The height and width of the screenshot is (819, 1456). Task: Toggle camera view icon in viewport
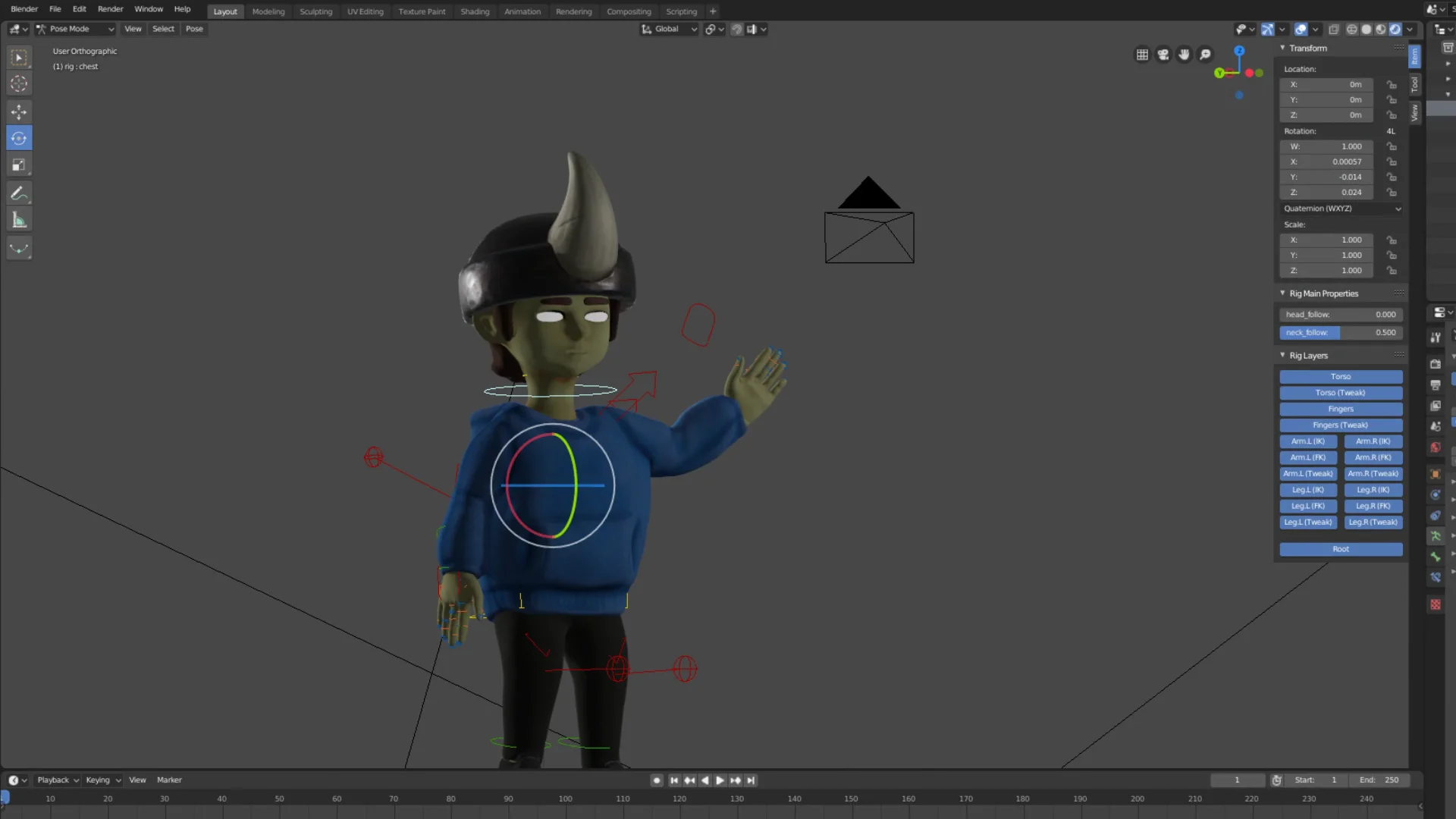tap(1163, 55)
